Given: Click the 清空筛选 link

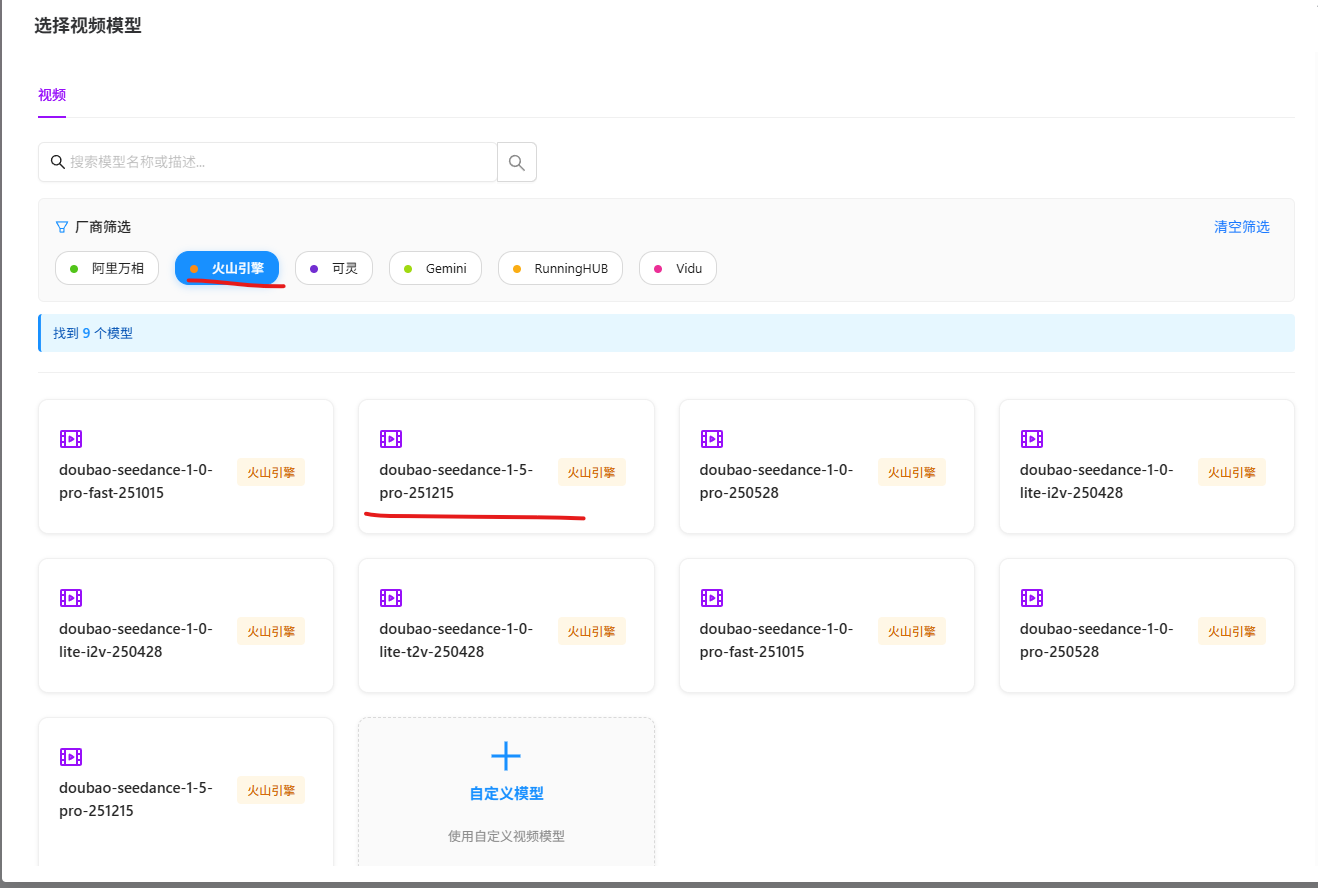Looking at the screenshot, I should coord(1242,227).
